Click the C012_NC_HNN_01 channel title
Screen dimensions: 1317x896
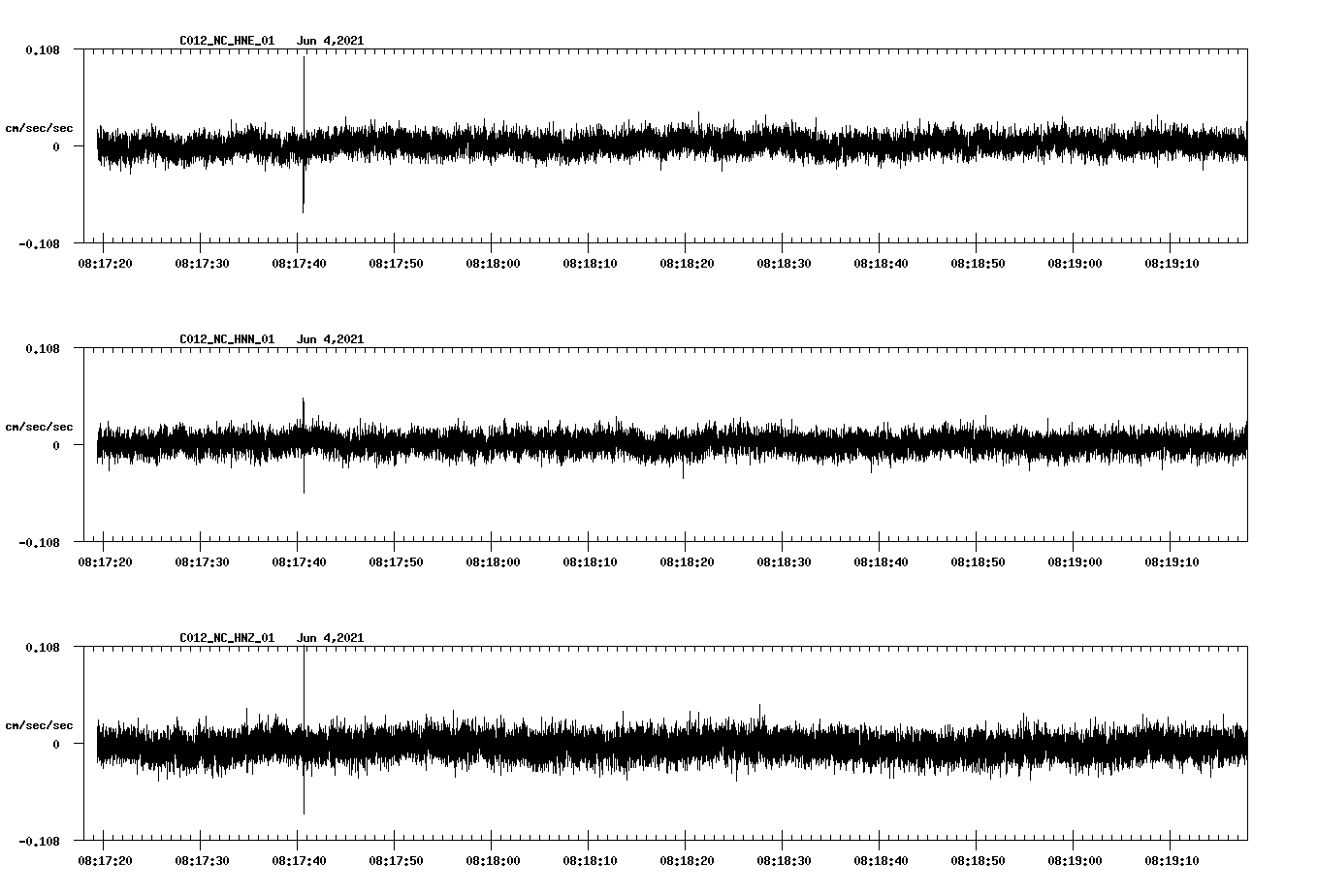click(x=227, y=339)
